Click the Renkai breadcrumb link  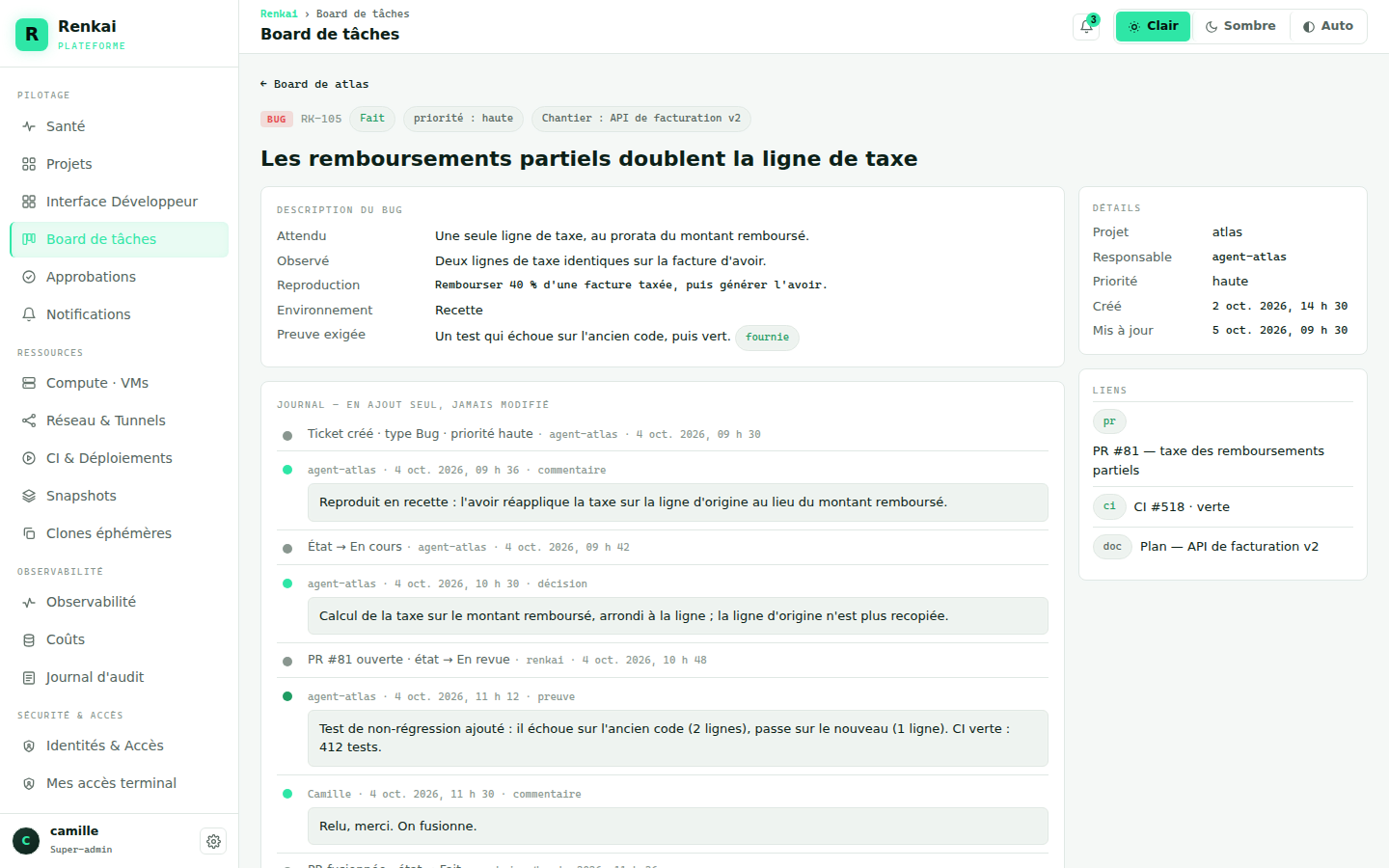pos(279,14)
